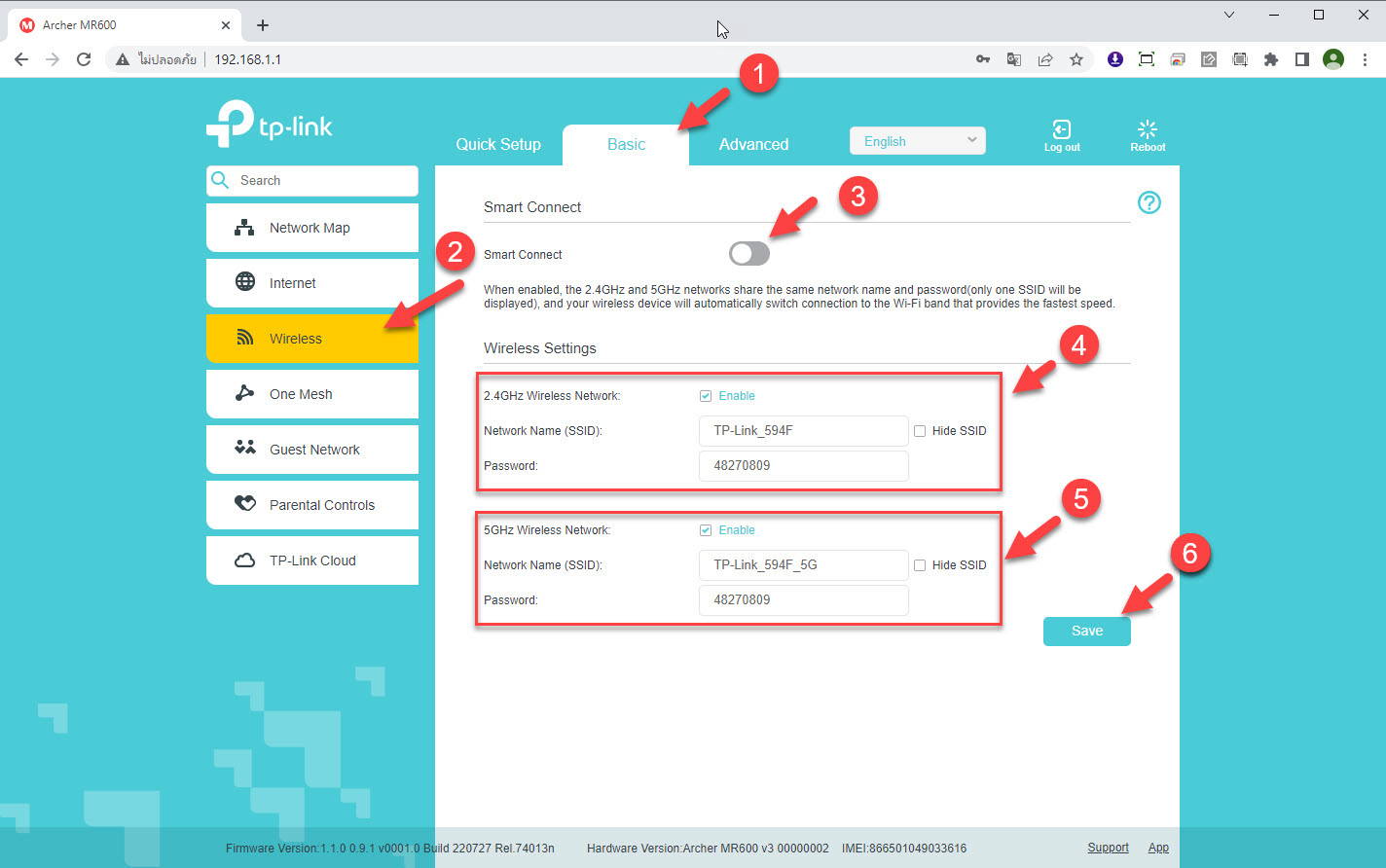Click the Log out icon

pyautogui.click(x=1062, y=129)
